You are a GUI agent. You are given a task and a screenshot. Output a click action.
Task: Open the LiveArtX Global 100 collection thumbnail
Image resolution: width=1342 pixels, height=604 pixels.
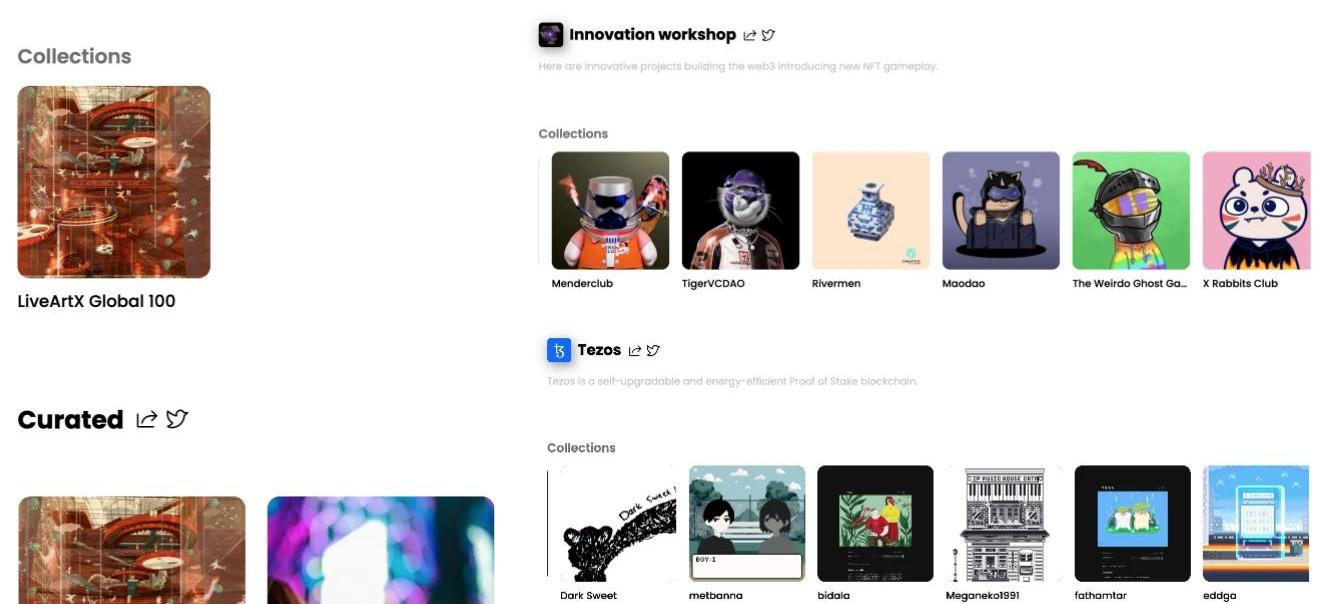pos(114,182)
